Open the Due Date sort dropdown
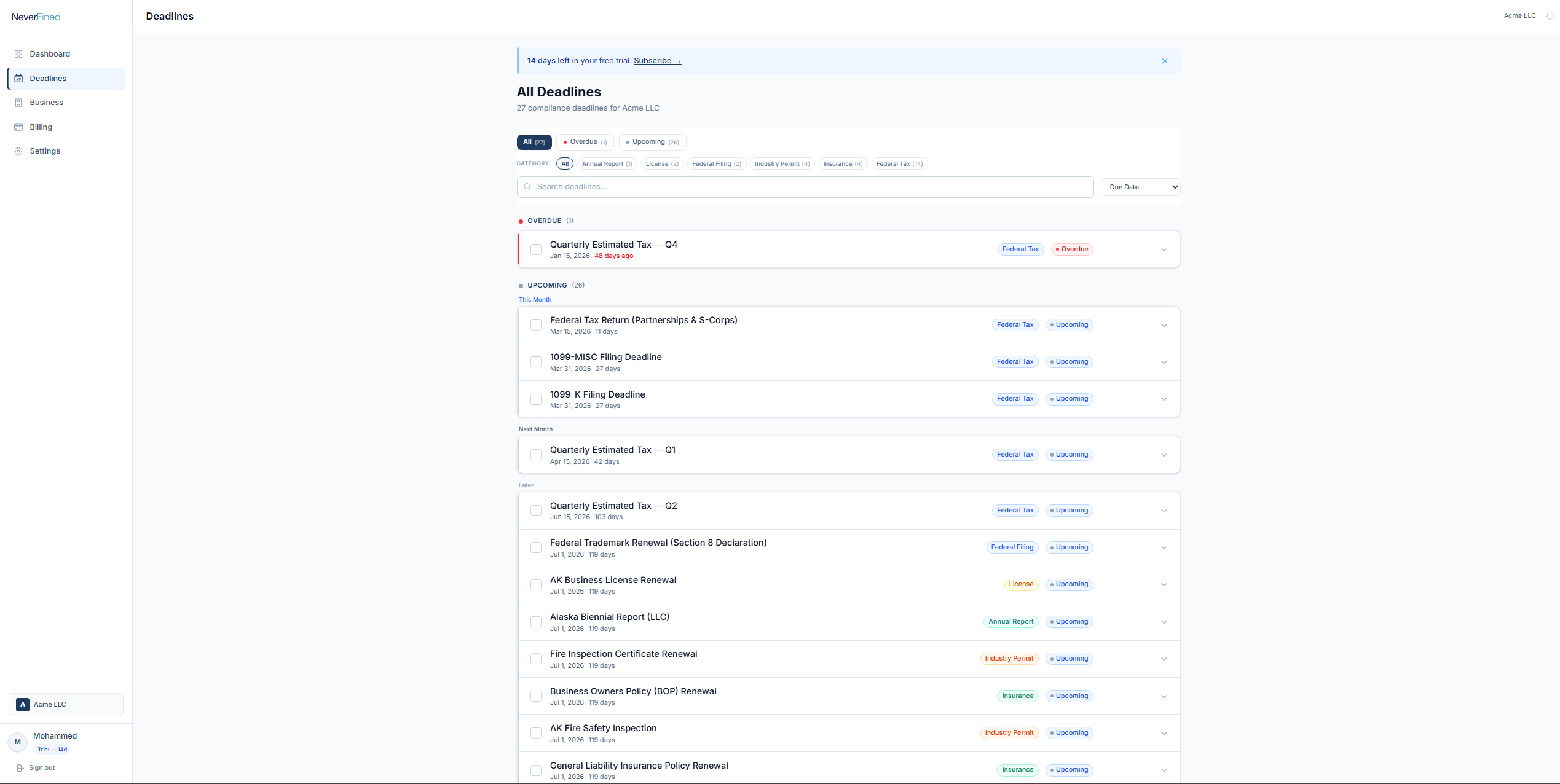 (1140, 187)
